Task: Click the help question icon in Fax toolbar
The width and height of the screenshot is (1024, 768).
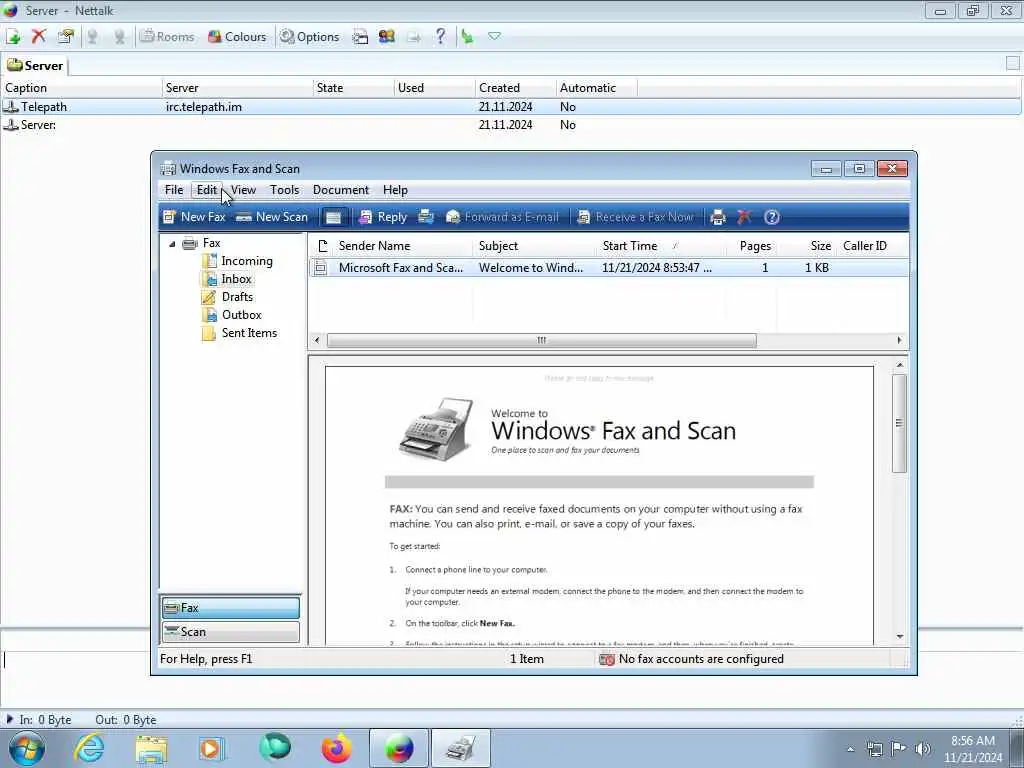Action: coord(771,217)
